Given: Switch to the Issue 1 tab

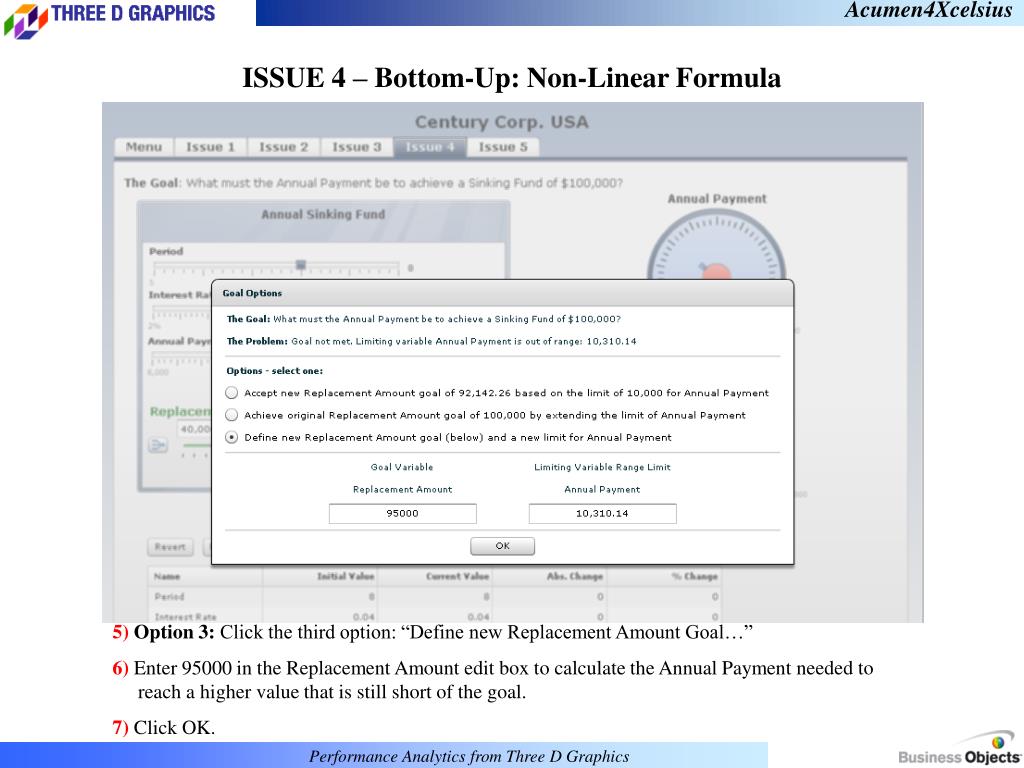Looking at the screenshot, I should 210,147.
